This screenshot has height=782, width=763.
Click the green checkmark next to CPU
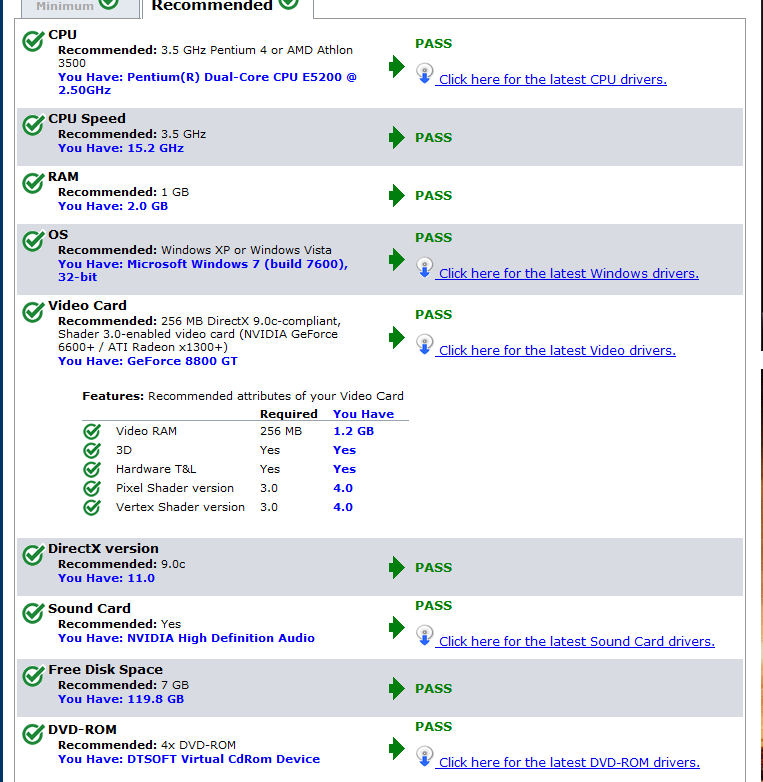click(33, 41)
